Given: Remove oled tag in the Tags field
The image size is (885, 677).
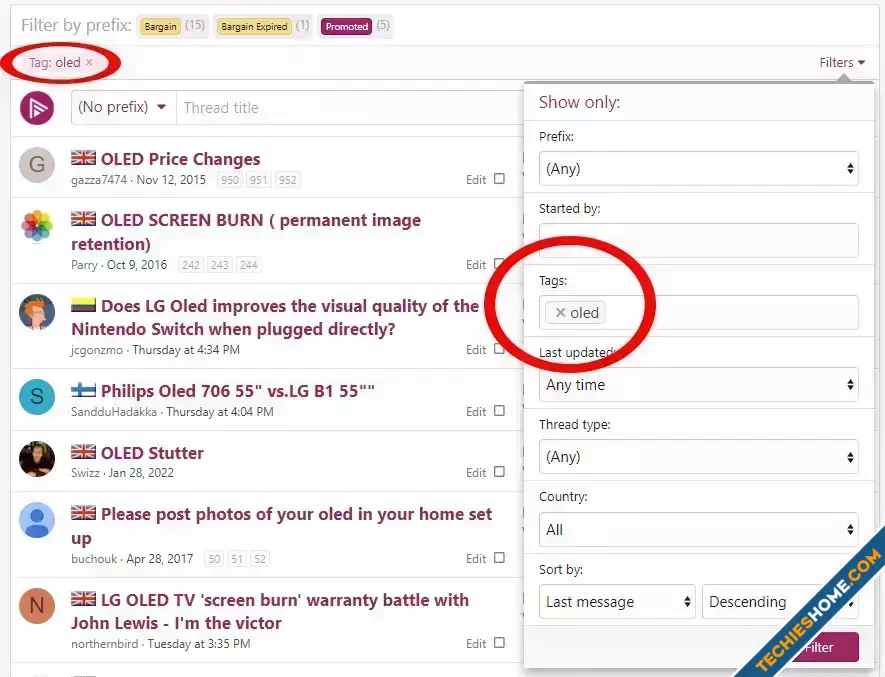Looking at the screenshot, I should point(560,312).
